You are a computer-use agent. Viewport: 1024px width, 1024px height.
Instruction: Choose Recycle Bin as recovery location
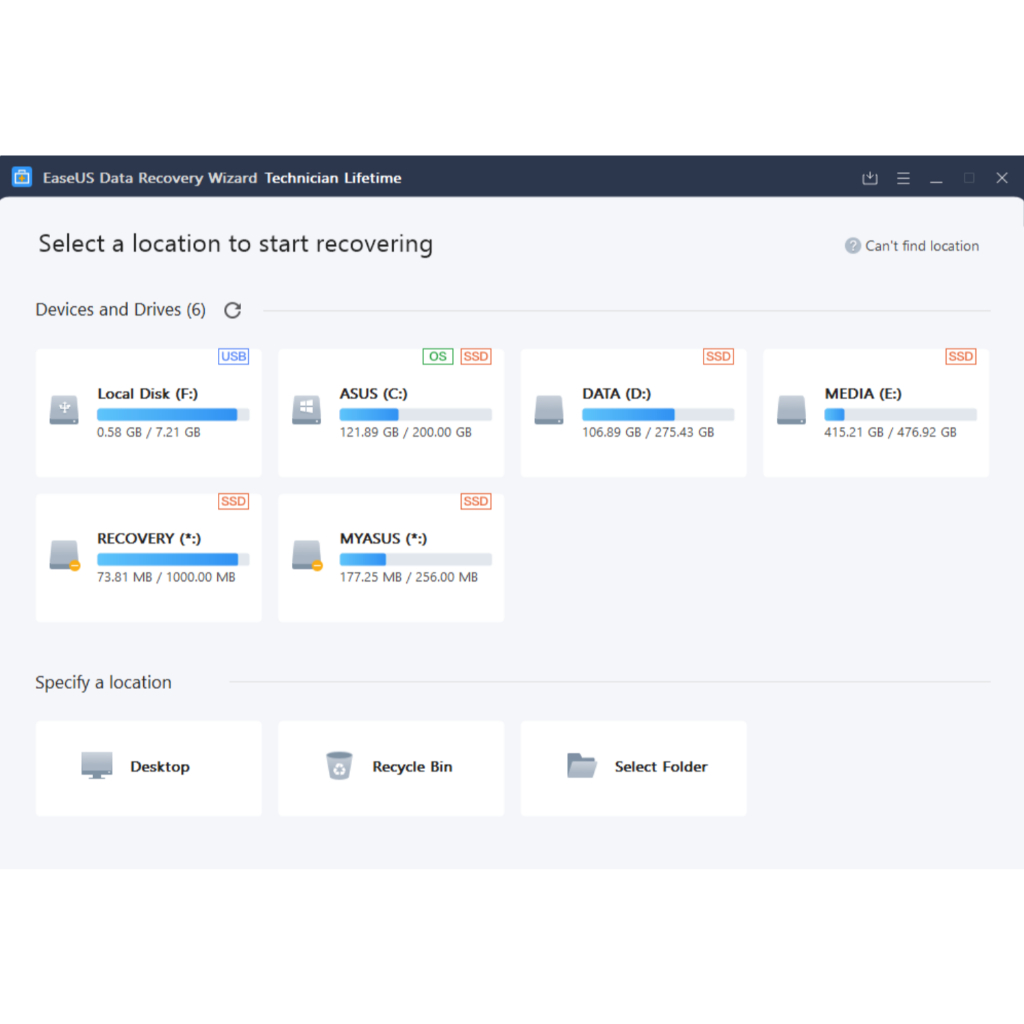tap(391, 768)
